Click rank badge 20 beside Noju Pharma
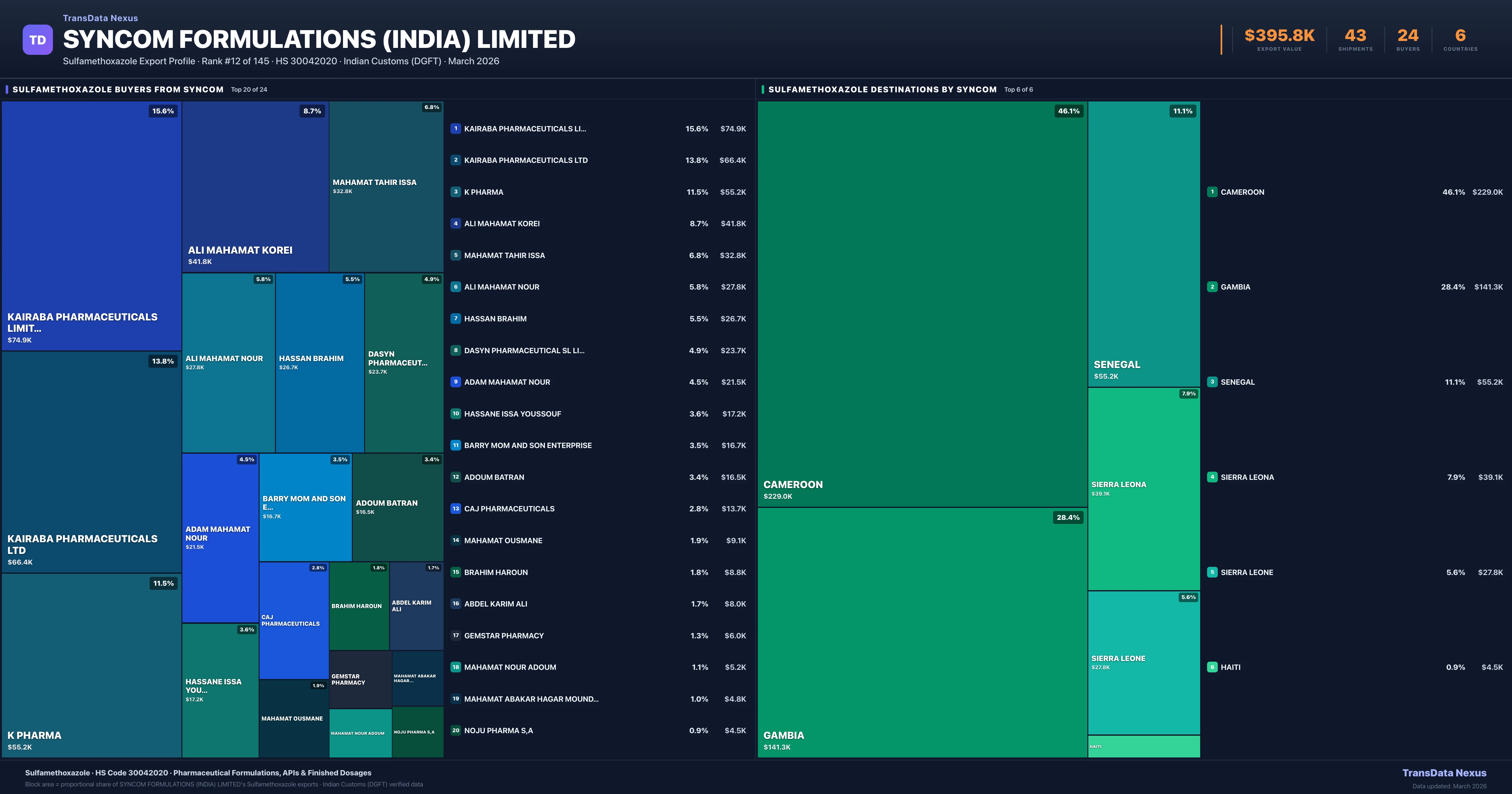Viewport: 1512px width, 794px height. pos(455,731)
